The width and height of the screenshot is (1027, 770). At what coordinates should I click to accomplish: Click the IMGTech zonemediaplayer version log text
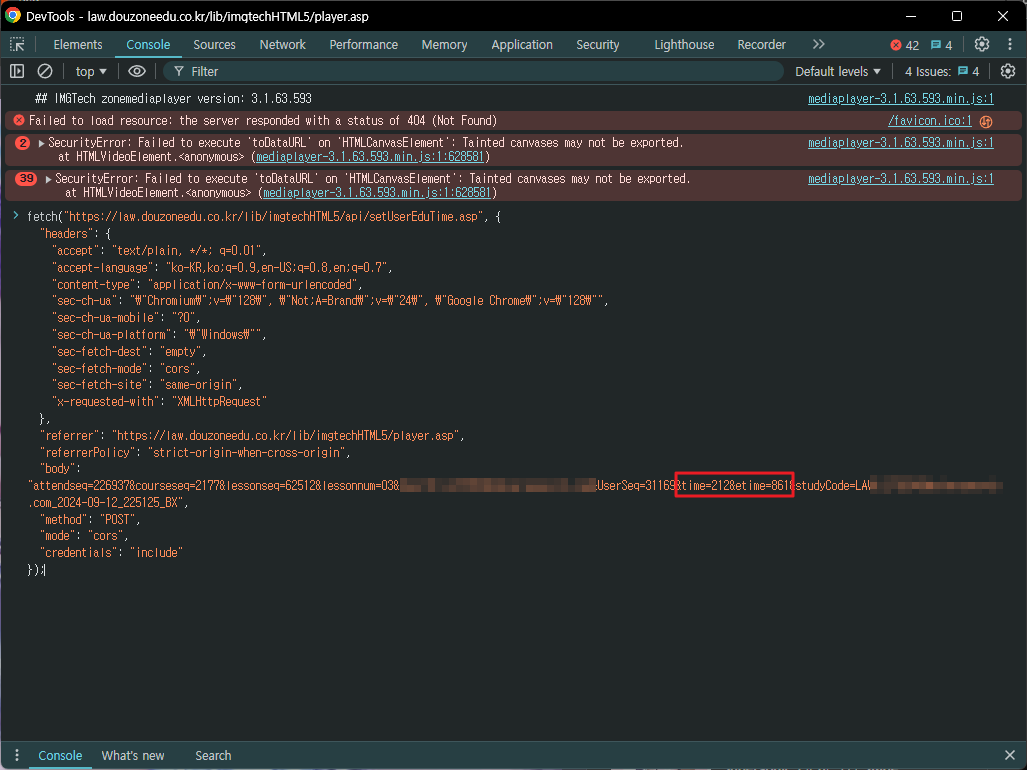174,99
